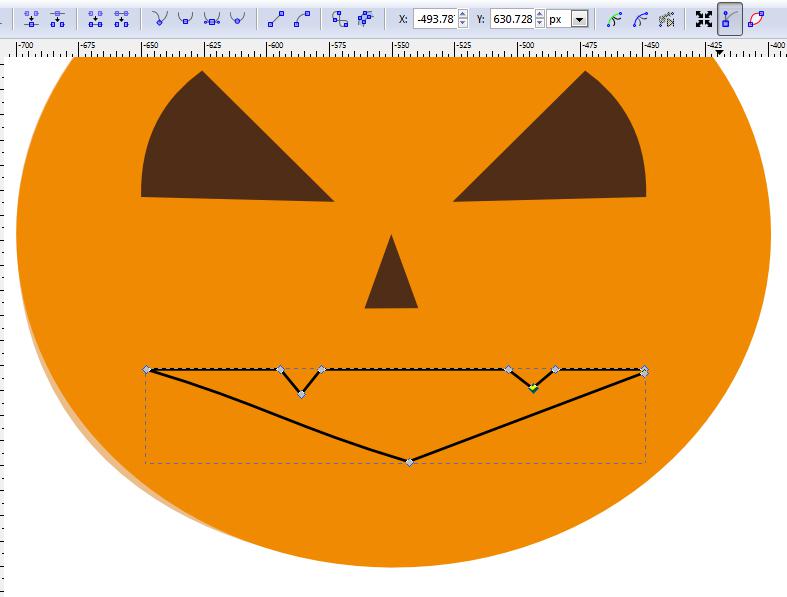Viewport: 787px width, 597px height.
Task: Make selected nodes auto-smooth
Action: 237,18
